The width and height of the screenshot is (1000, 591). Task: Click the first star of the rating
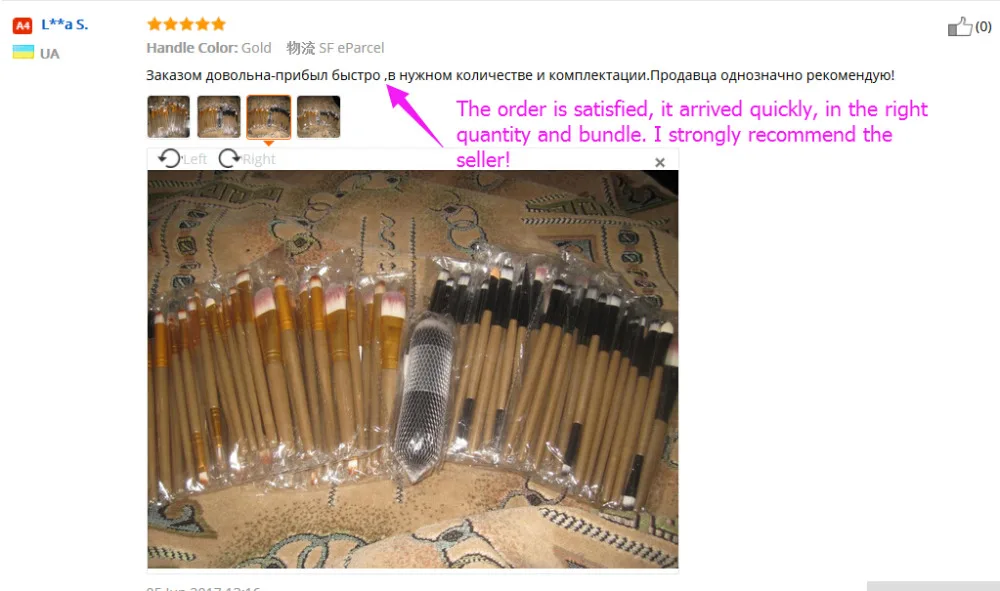154,24
